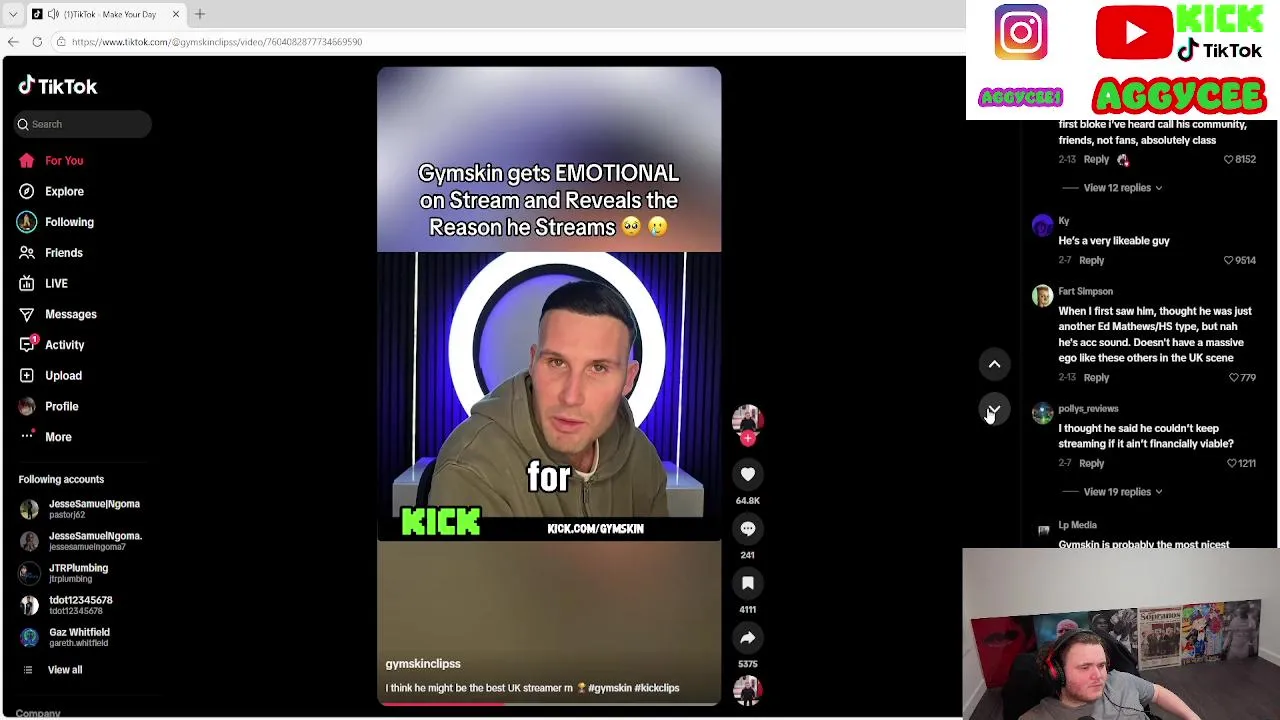Open comments via the speech bubble icon
The image size is (1280, 720).
748,529
